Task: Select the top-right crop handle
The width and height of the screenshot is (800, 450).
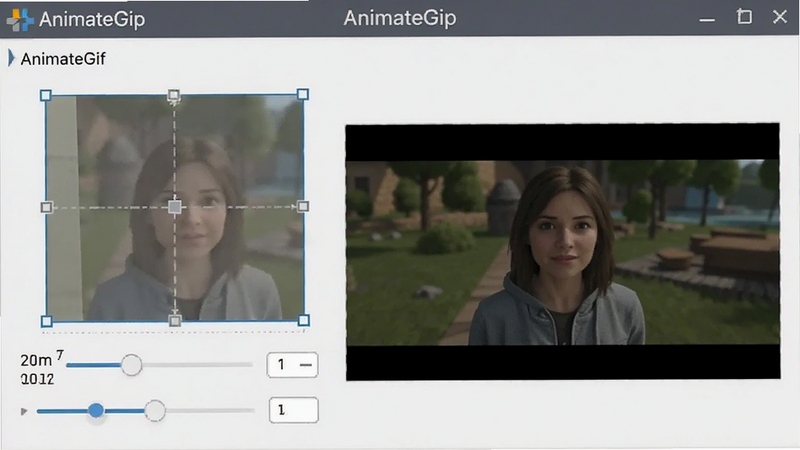Action: (x=303, y=94)
